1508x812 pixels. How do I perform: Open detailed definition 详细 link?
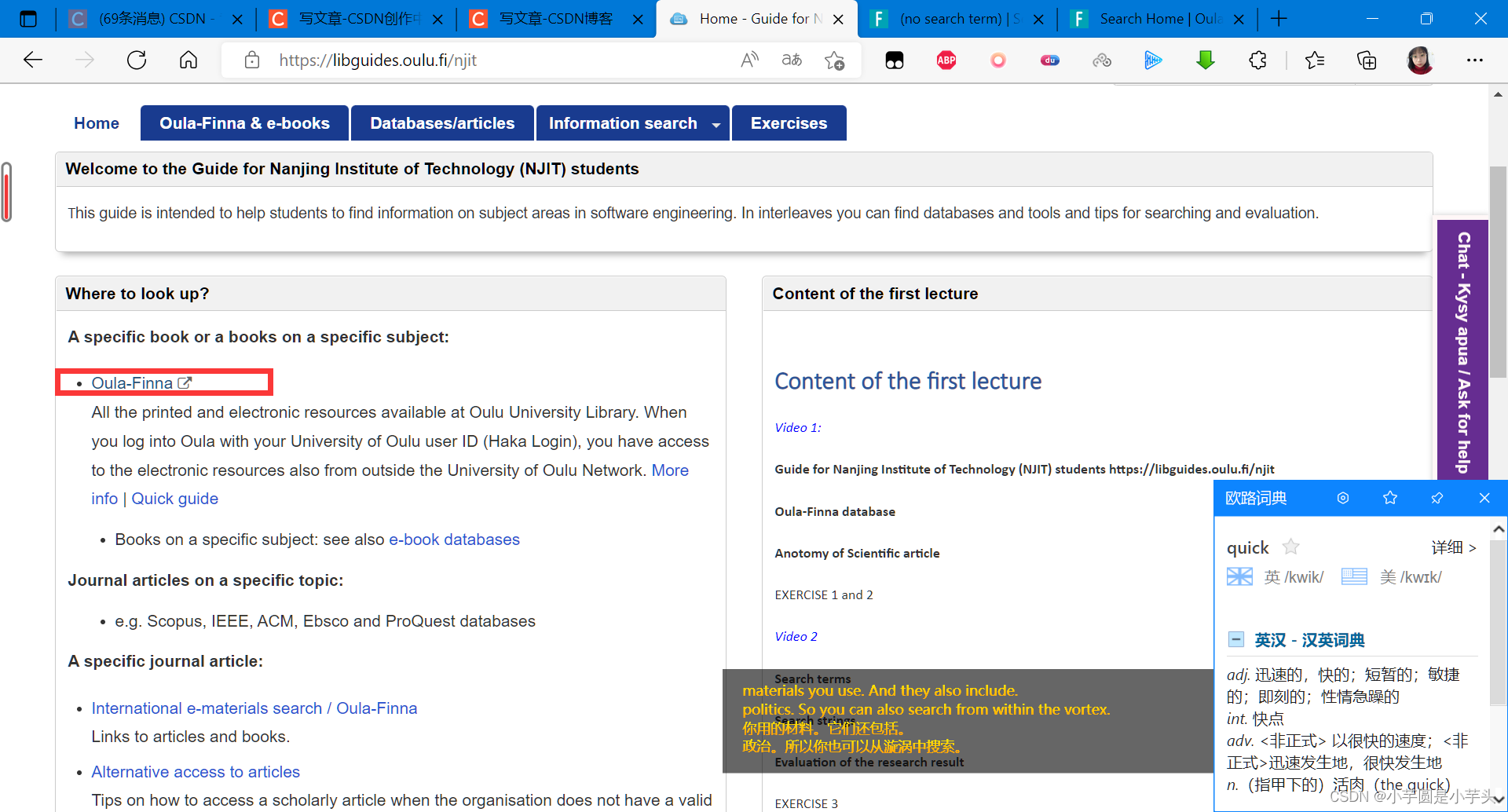click(1454, 547)
